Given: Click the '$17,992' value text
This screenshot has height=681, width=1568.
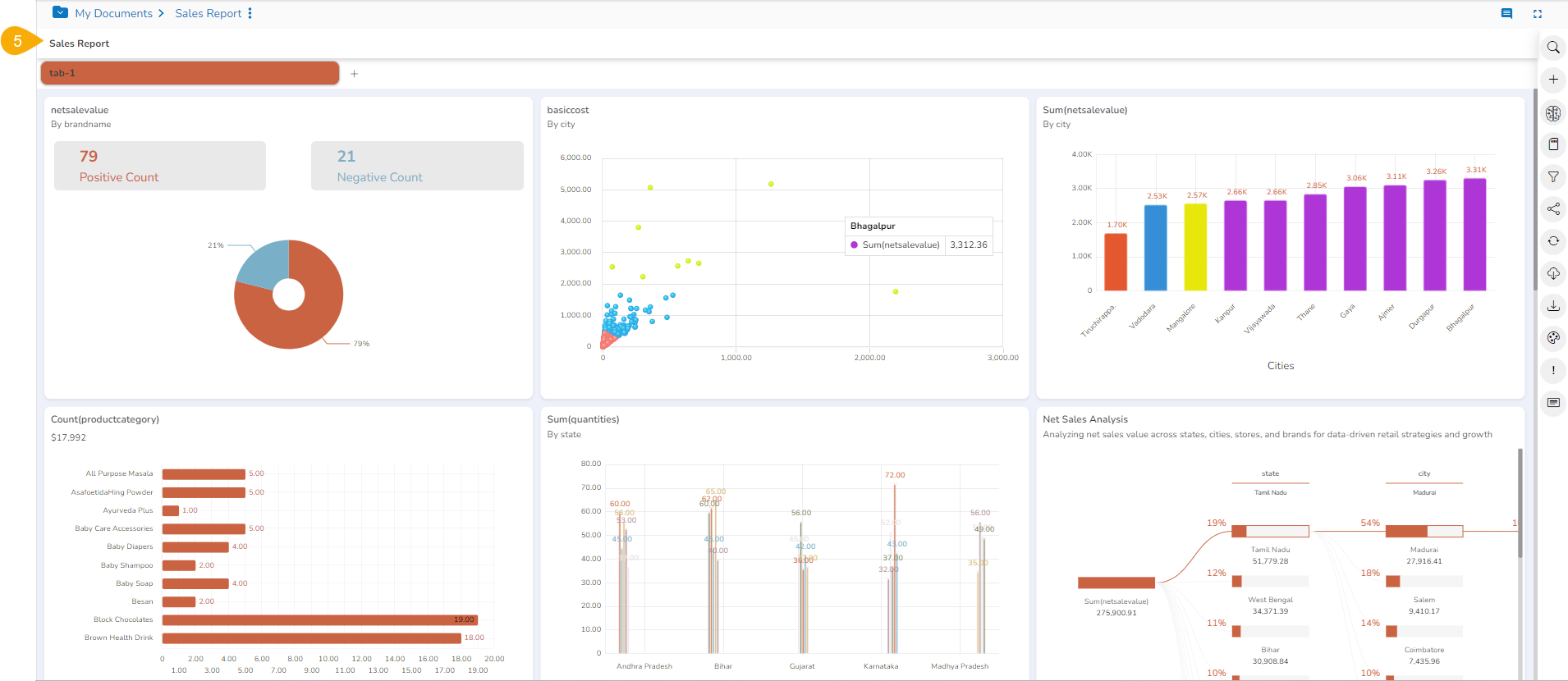Looking at the screenshot, I should click(68, 437).
